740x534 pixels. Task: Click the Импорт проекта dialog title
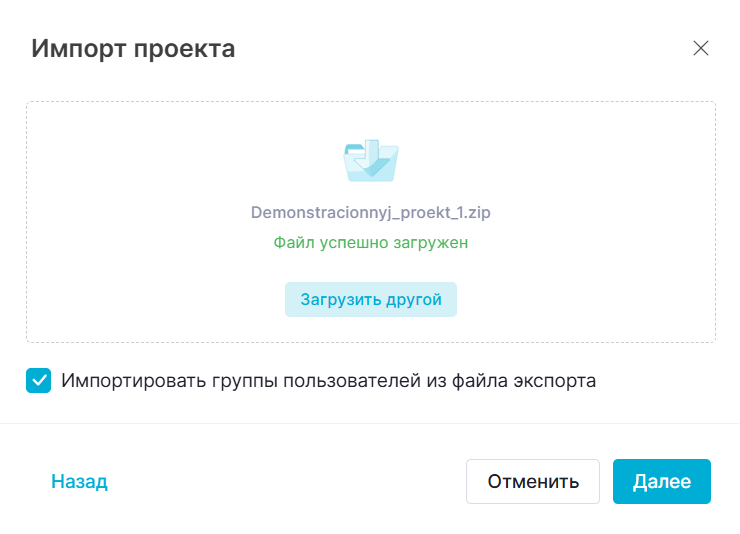pos(133,48)
